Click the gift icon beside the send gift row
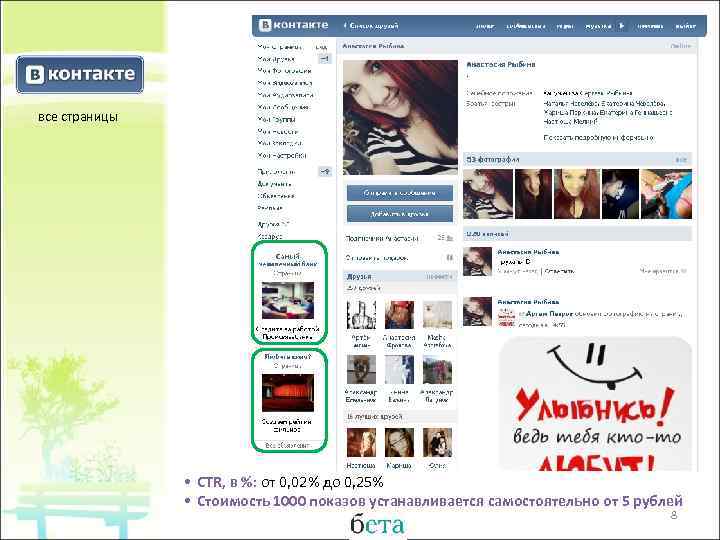This screenshot has width=720, height=540. coord(449,258)
